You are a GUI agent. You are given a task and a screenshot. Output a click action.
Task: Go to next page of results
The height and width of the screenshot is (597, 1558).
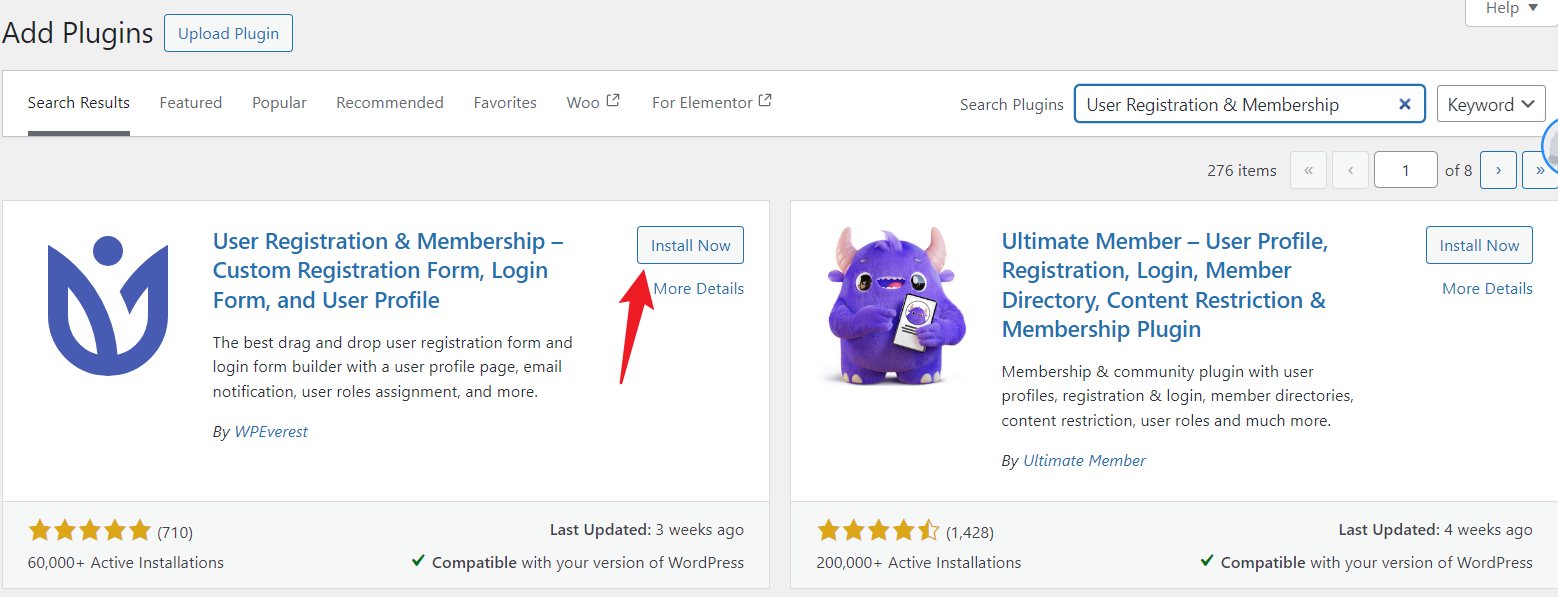click(x=1498, y=170)
